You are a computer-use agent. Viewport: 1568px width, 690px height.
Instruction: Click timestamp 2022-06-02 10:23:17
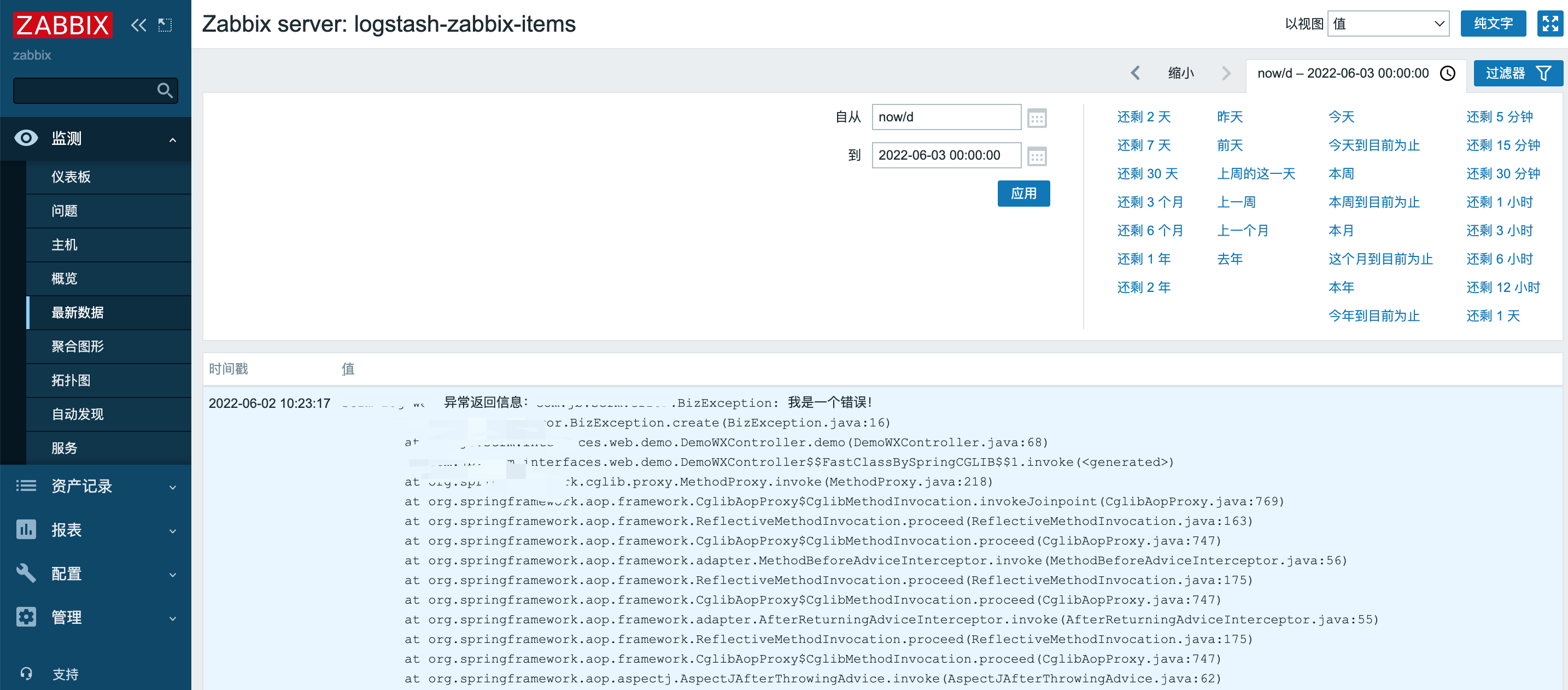click(269, 404)
